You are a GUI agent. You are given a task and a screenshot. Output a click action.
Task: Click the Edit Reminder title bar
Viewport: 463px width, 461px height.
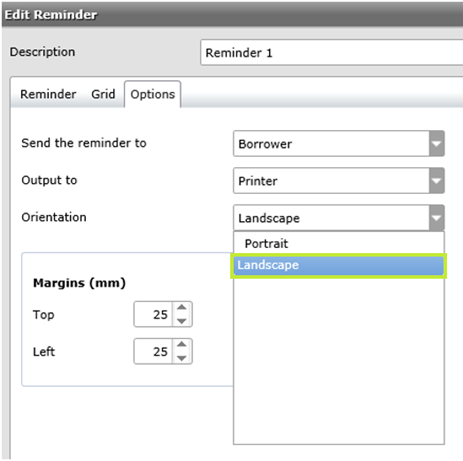coord(232,15)
